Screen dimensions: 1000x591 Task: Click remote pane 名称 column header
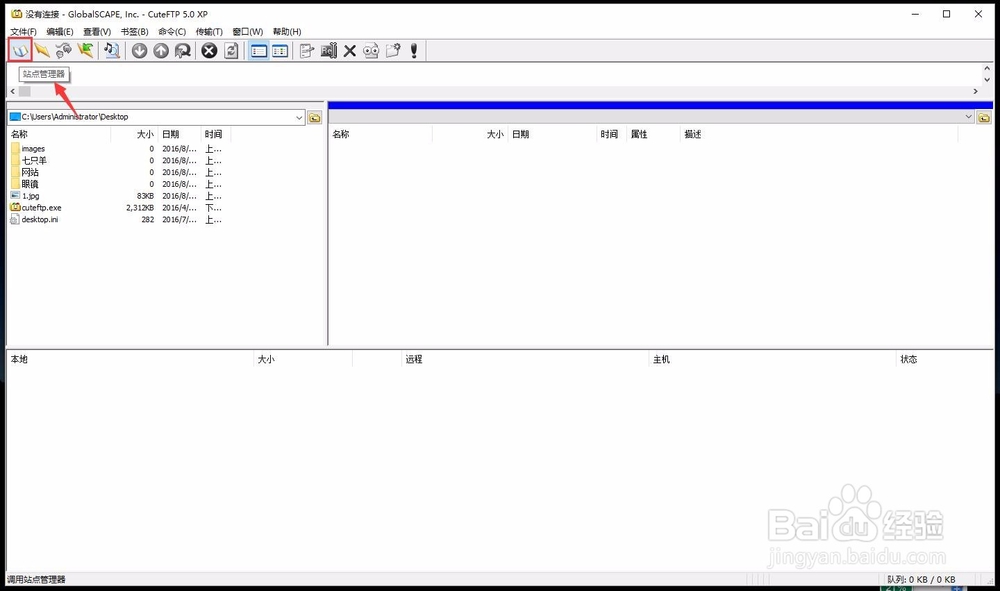[x=381, y=134]
